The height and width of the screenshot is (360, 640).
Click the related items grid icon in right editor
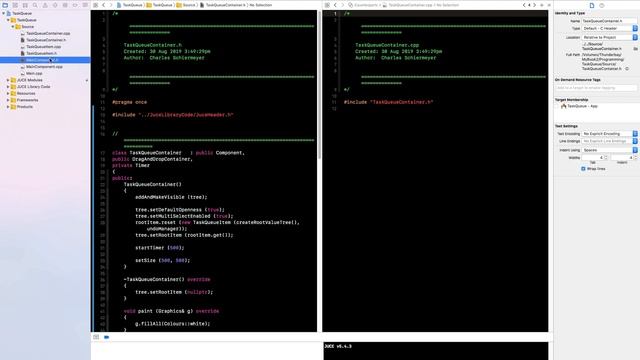point(327,5)
